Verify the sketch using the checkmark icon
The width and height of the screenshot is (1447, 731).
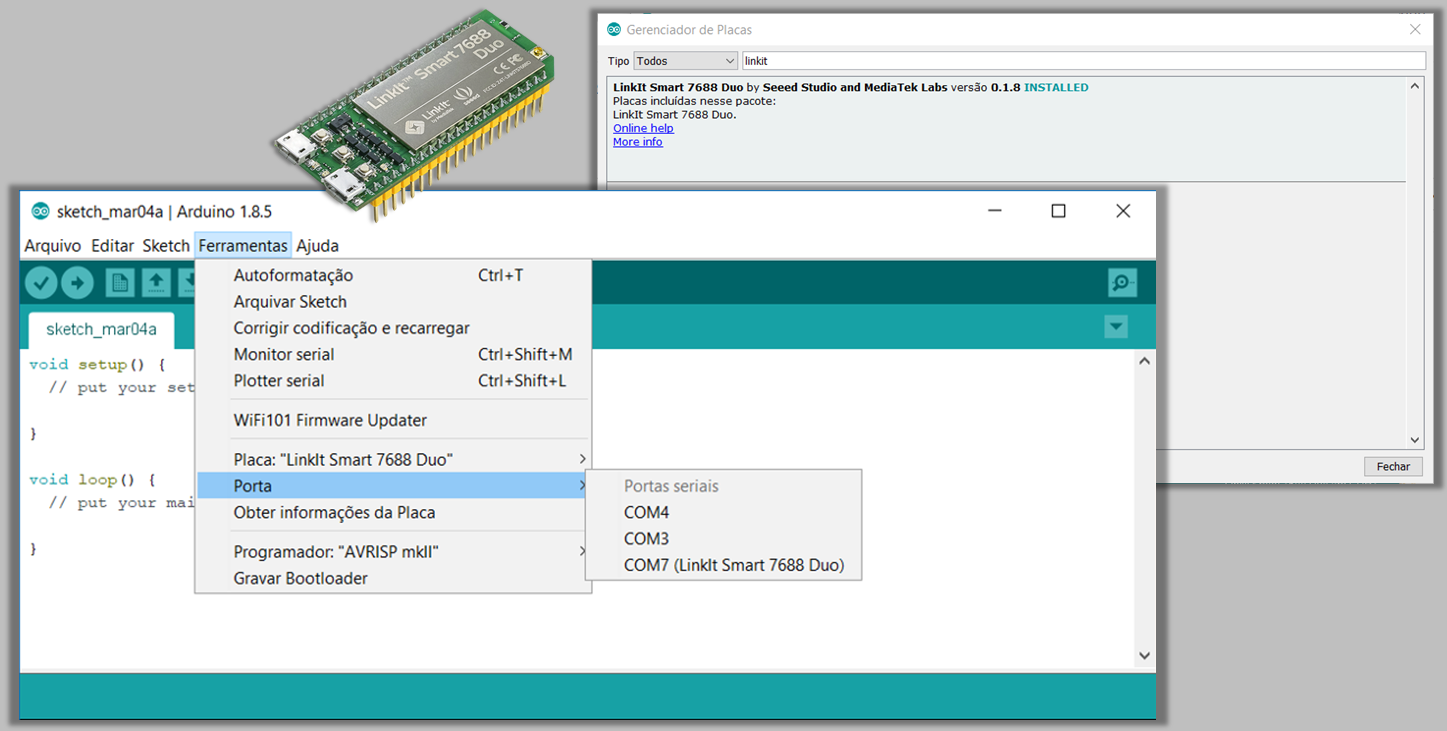tap(40, 282)
